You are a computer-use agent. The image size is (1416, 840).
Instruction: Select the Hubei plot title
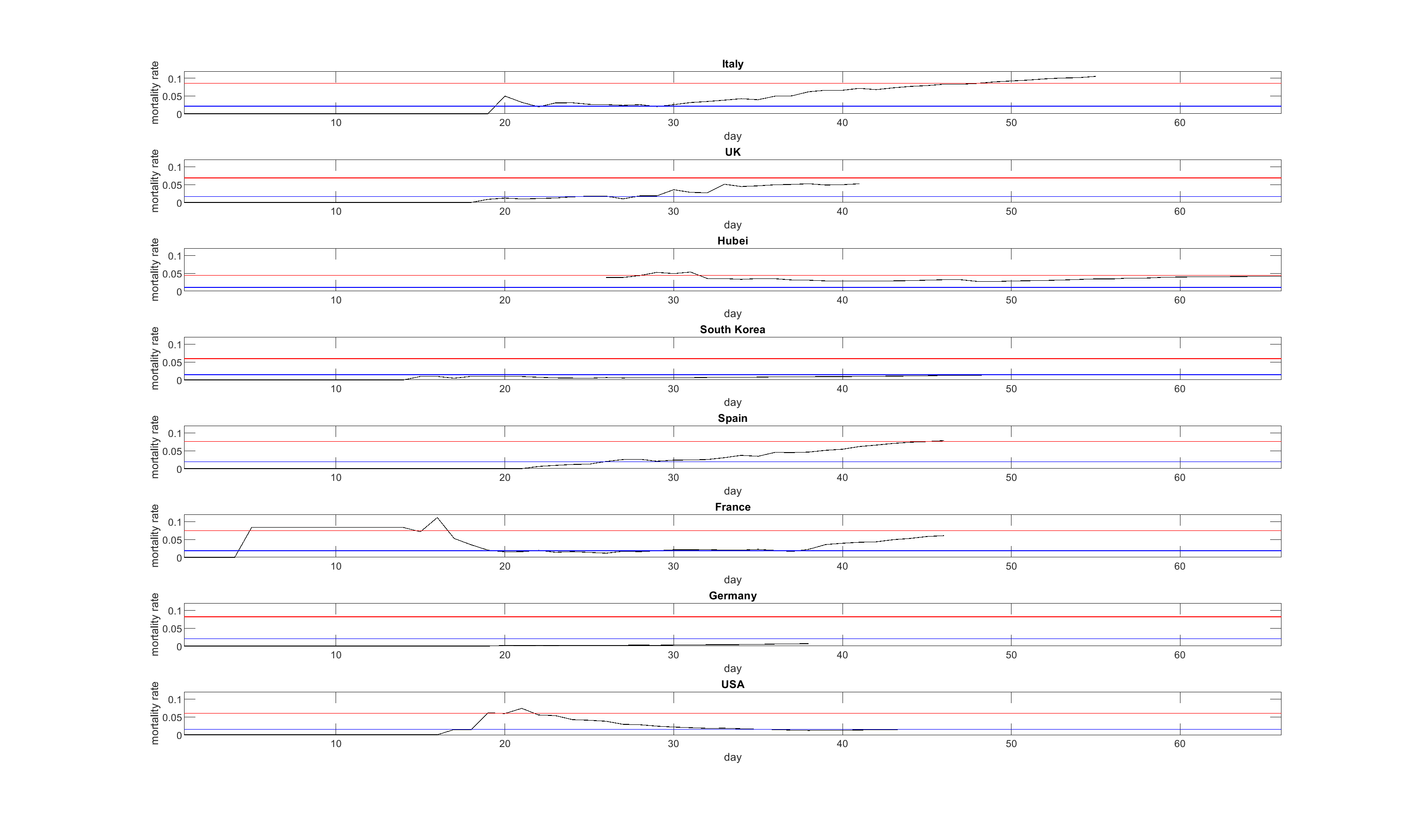732,241
